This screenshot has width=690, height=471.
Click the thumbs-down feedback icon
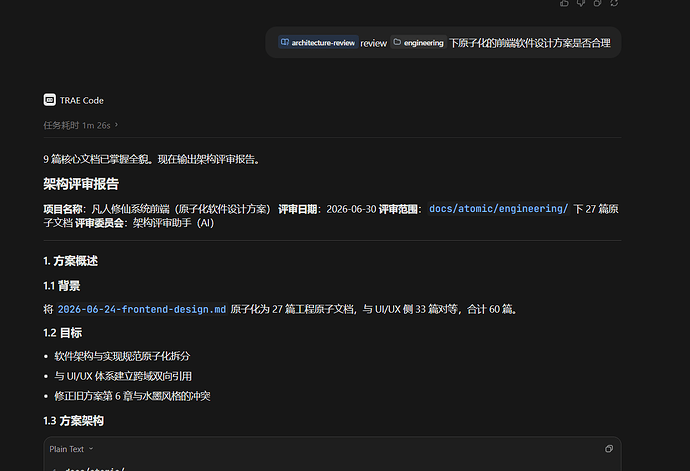(581, 3)
